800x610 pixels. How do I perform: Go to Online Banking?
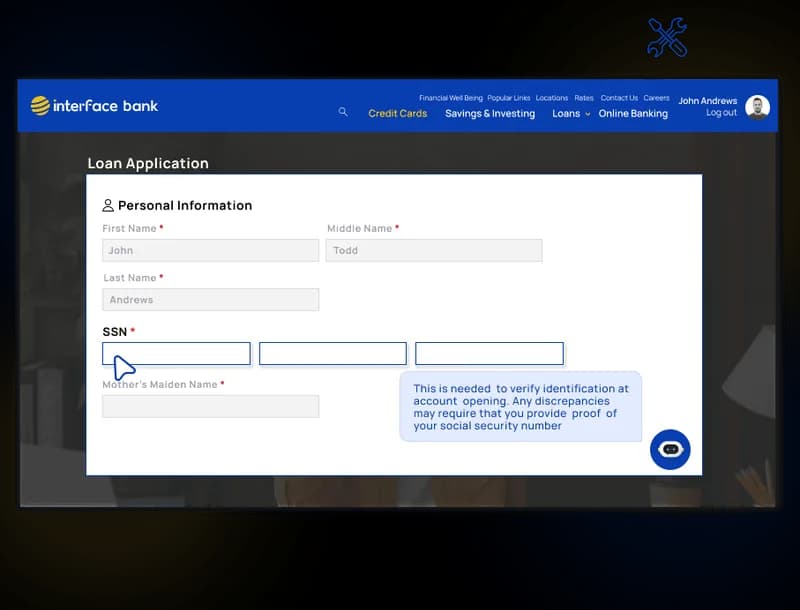[633, 113]
